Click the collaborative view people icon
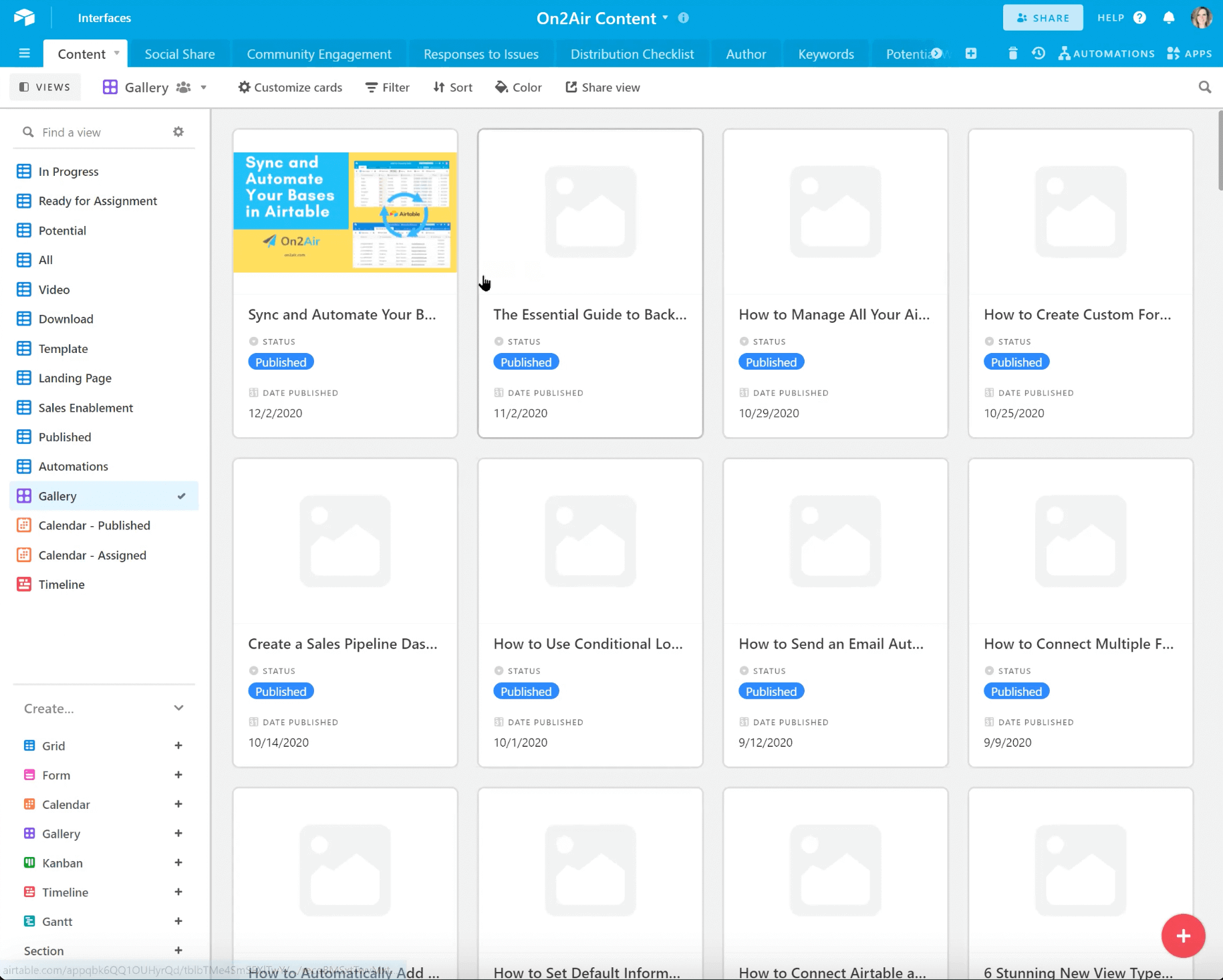The height and width of the screenshot is (980, 1223). (x=183, y=88)
